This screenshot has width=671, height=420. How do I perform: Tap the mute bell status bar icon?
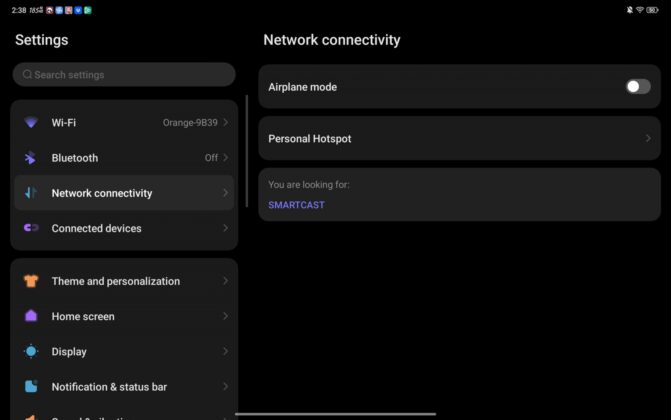pos(629,10)
